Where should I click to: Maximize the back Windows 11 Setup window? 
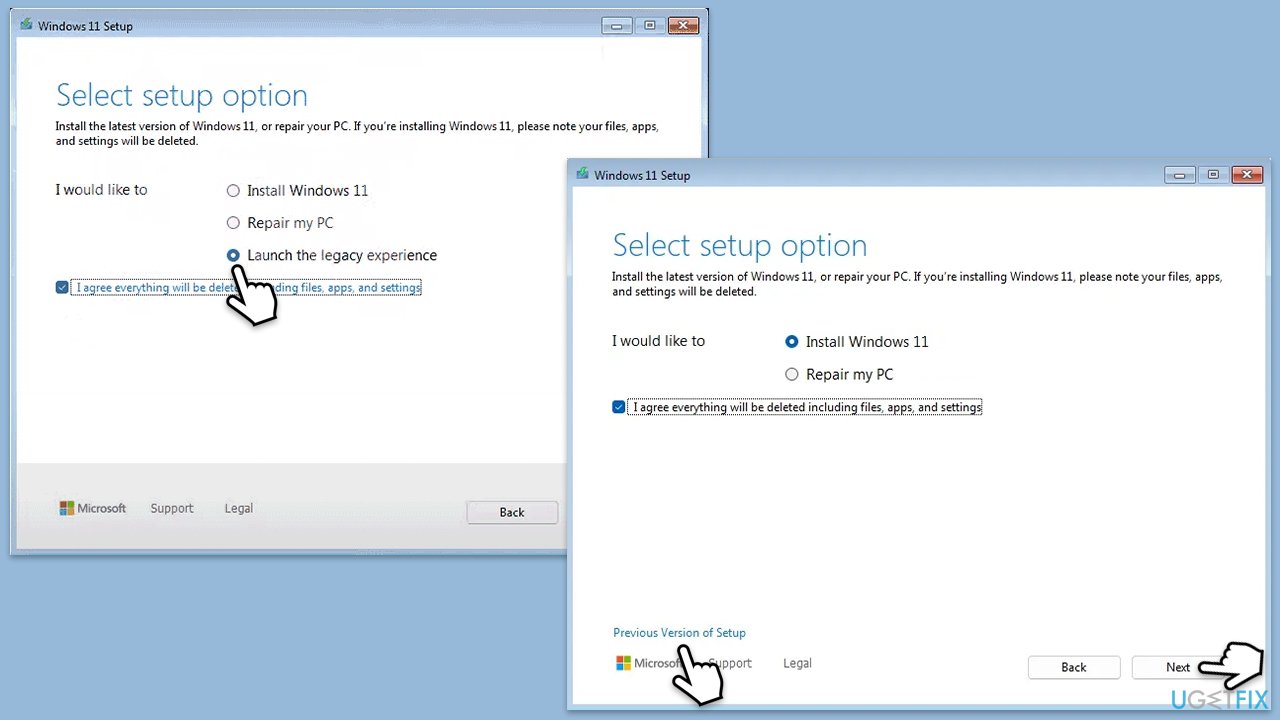click(650, 25)
